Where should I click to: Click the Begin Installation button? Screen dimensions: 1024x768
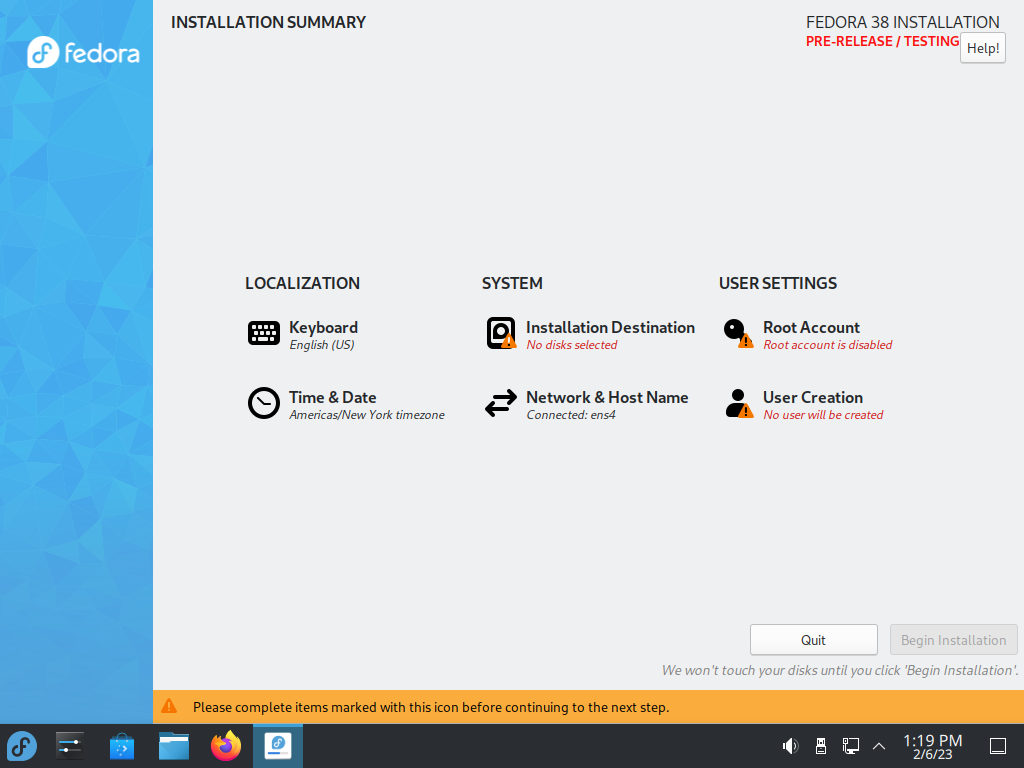(x=953, y=640)
